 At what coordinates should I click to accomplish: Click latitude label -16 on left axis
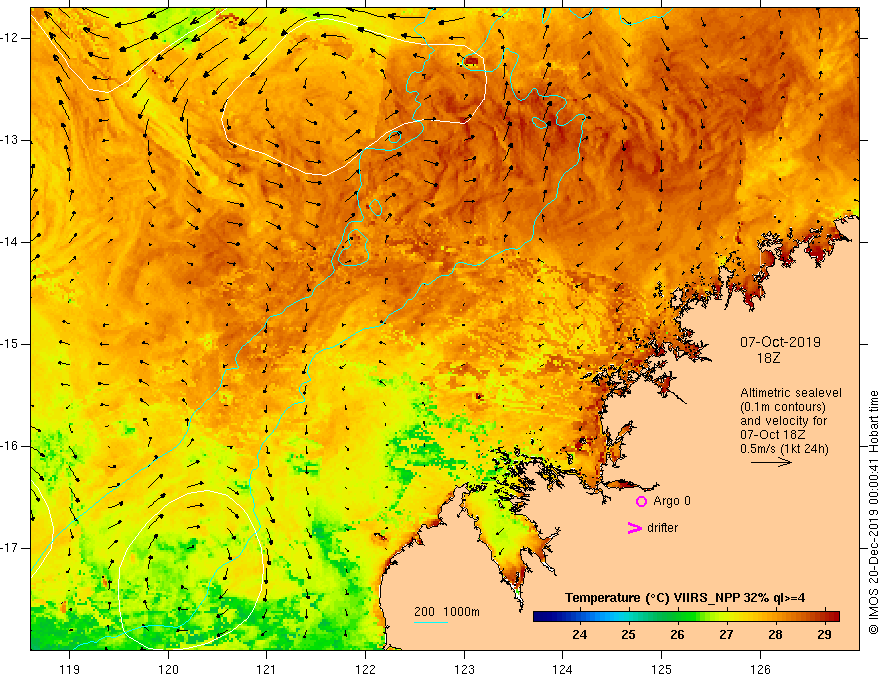(11, 446)
